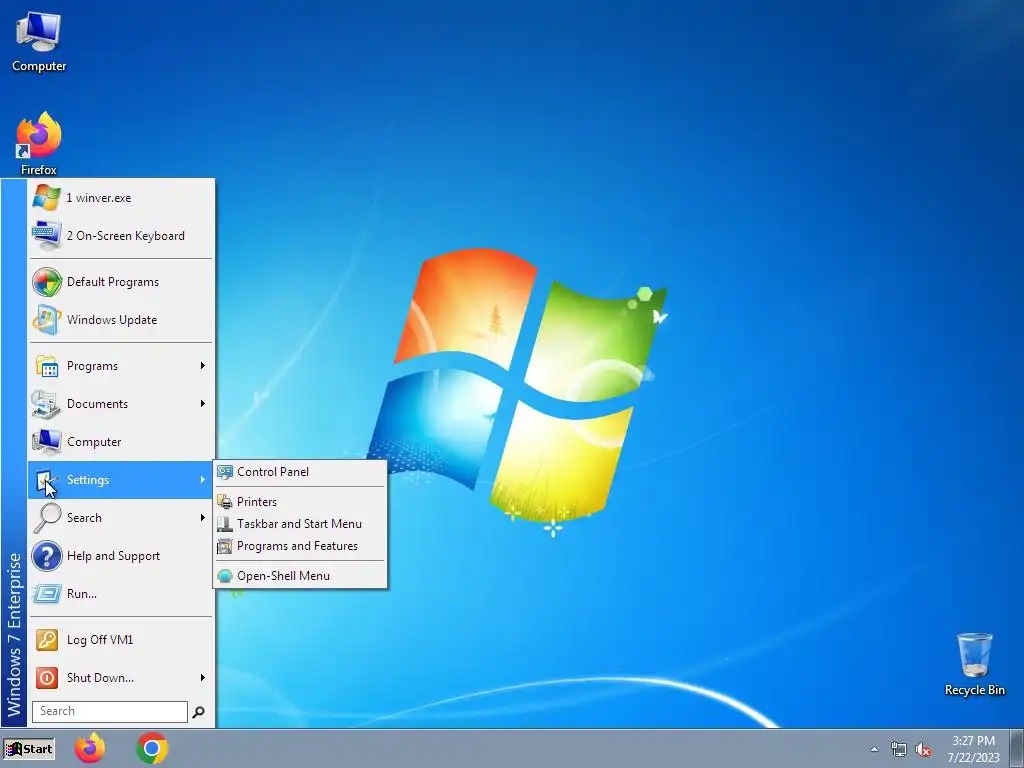This screenshot has height=768, width=1024.
Task: Expand the Search submenu arrow
Action: pyautogui.click(x=202, y=518)
